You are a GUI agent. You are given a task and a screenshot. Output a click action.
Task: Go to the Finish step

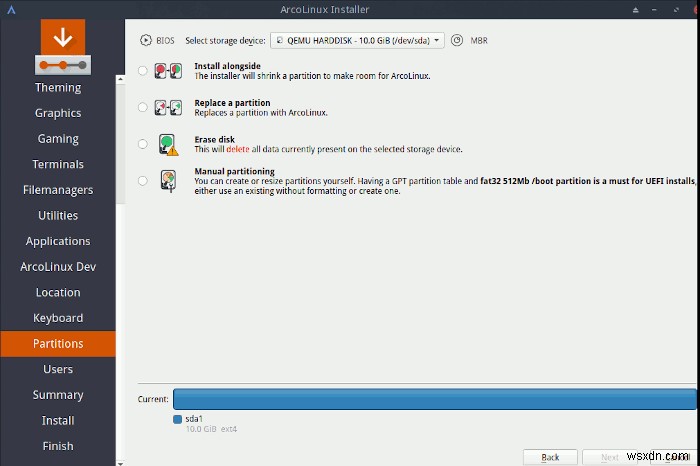tap(58, 446)
